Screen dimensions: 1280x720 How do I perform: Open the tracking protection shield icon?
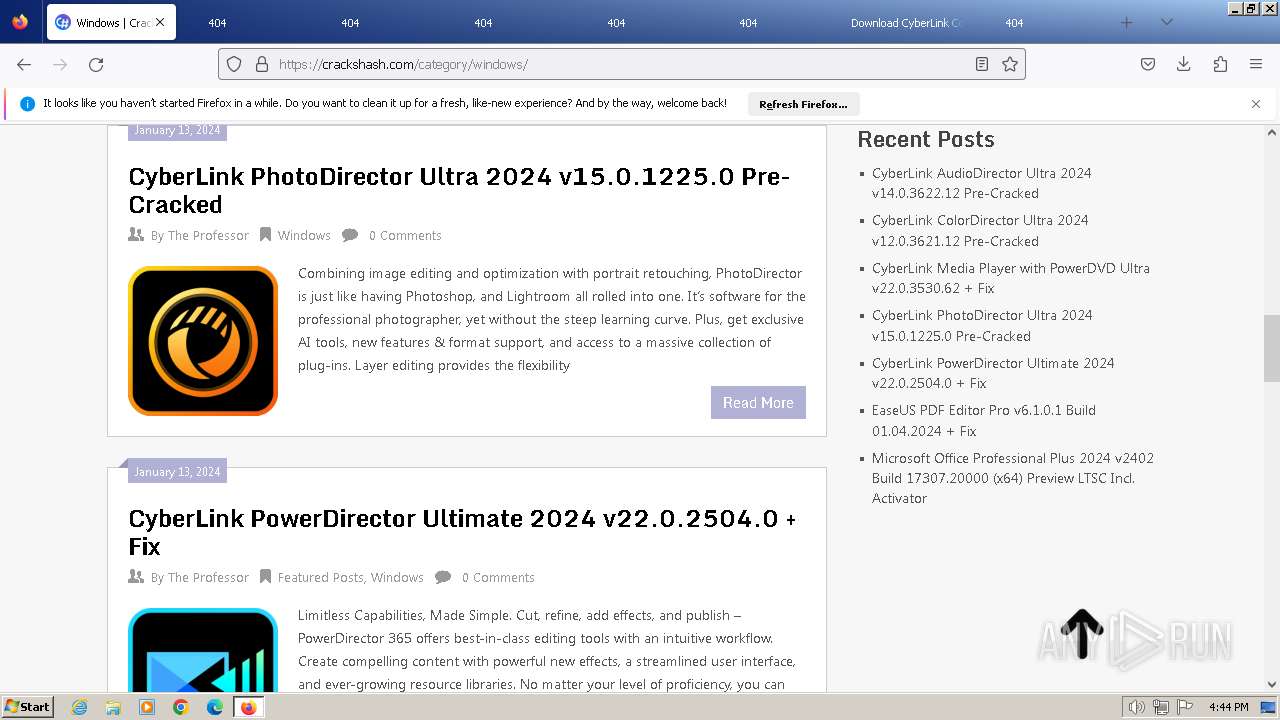click(x=234, y=64)
